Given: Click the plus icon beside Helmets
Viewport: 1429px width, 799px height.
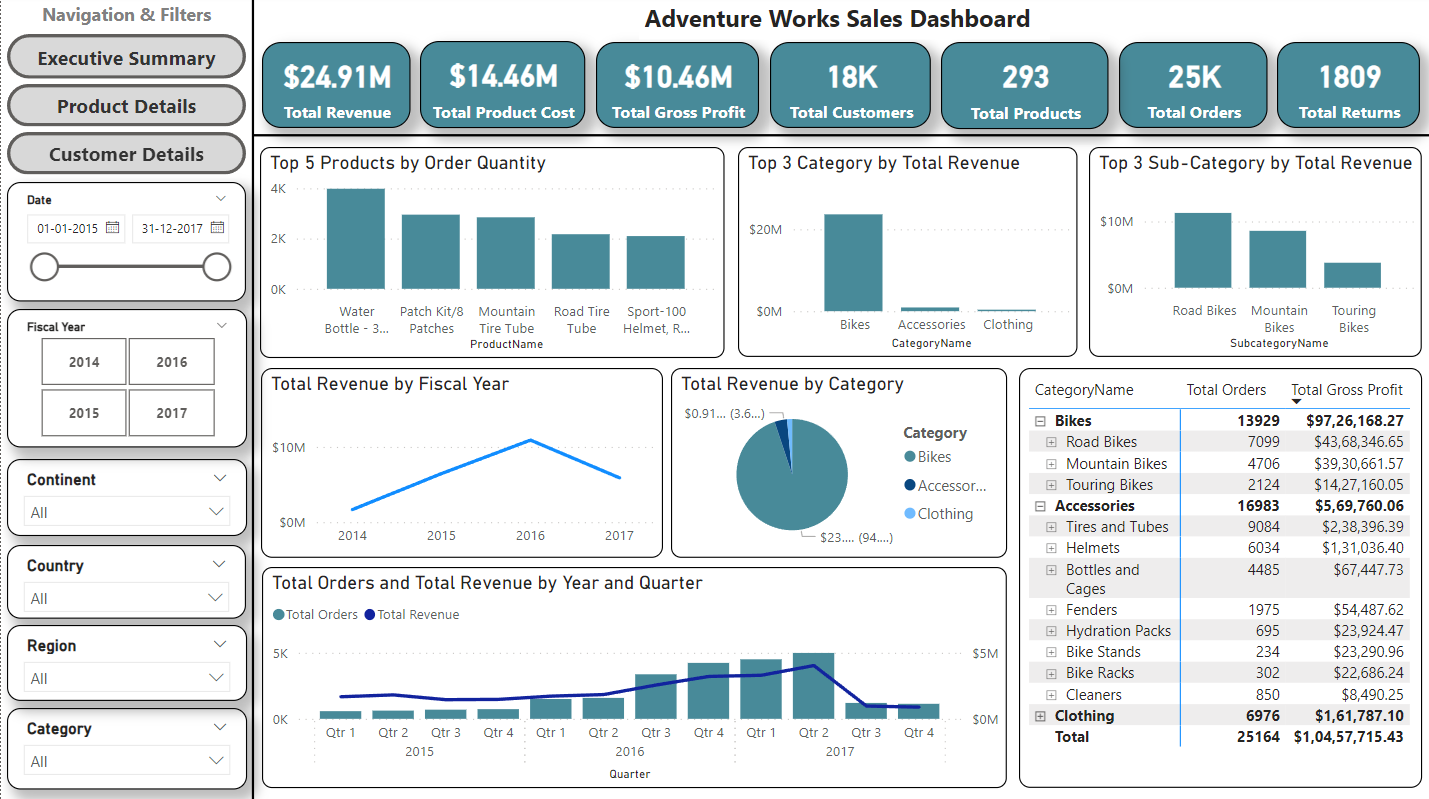Looking at the screenshot, I should click(x=1051, y=548).
